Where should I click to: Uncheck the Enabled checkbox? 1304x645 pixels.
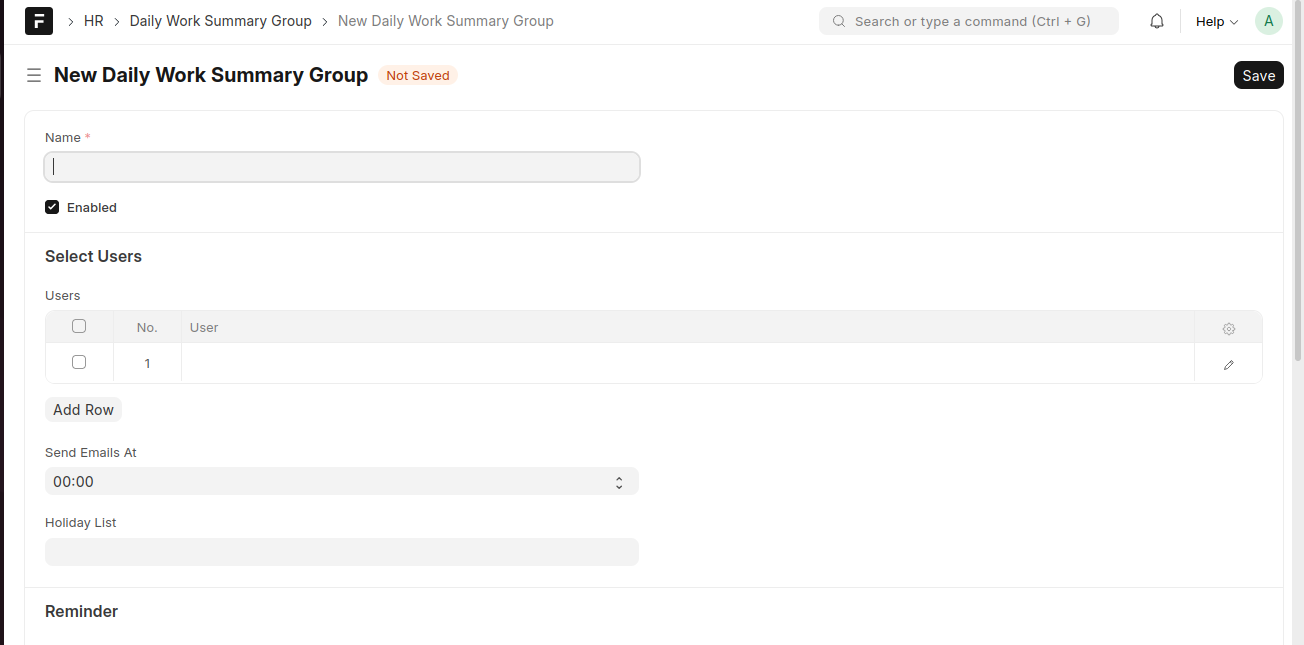(52, 207)
